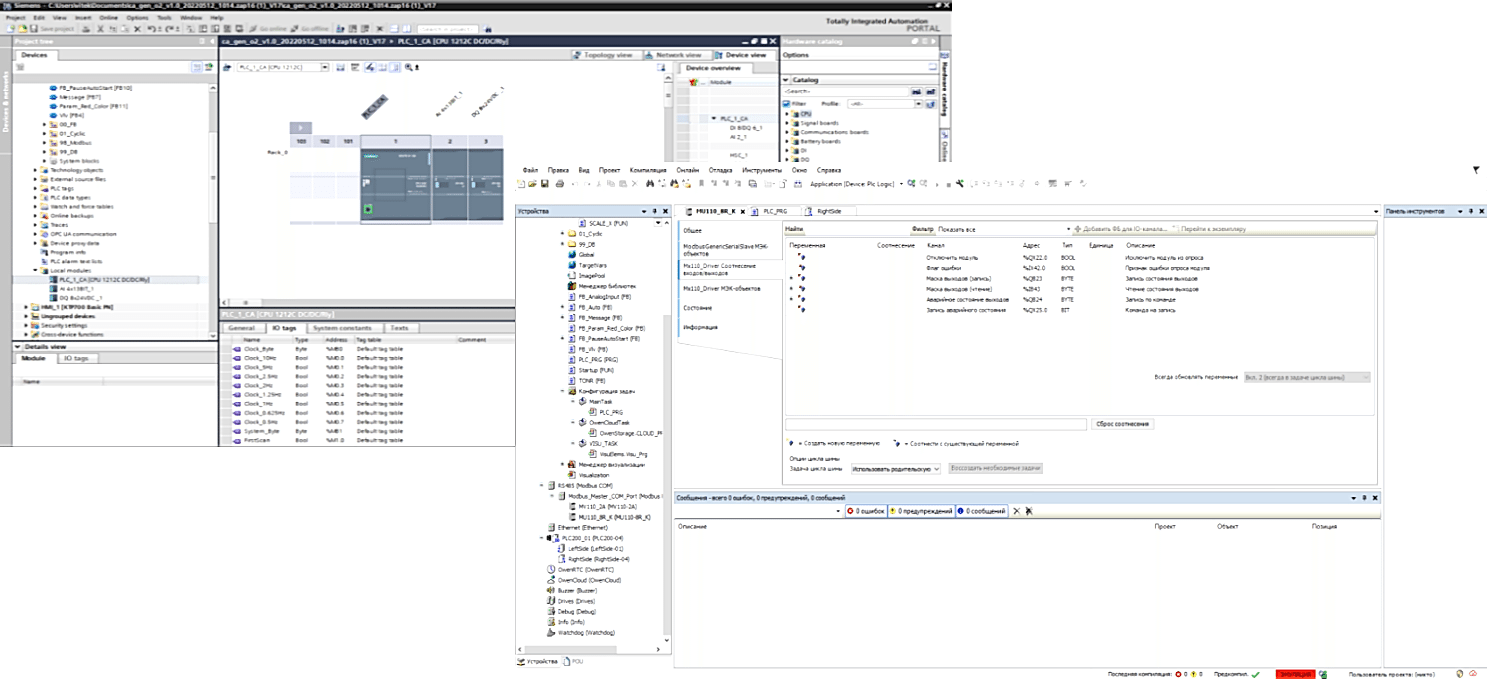Click the print icon in CODESYS toolbar
Viewport: 1487px width, 680px height.
coord(559,184)
